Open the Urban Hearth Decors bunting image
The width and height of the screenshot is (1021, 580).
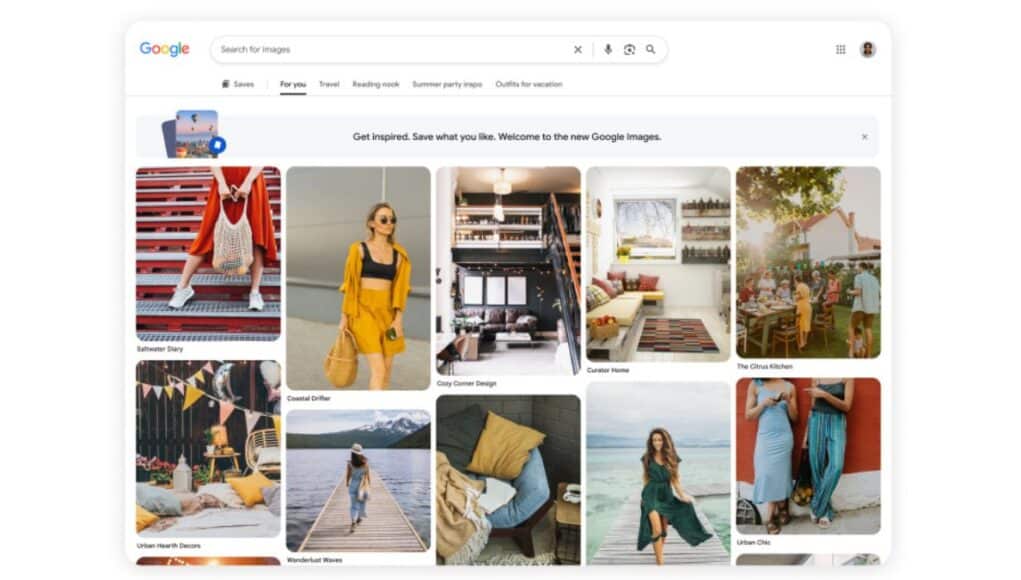208,449
